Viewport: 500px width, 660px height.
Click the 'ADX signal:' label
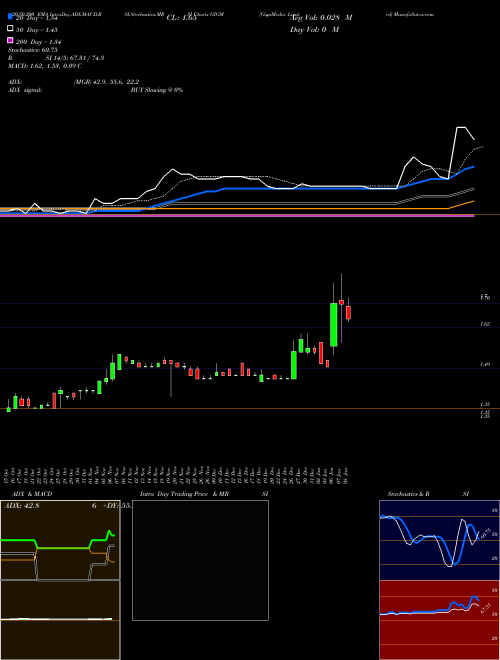(24, 90)
